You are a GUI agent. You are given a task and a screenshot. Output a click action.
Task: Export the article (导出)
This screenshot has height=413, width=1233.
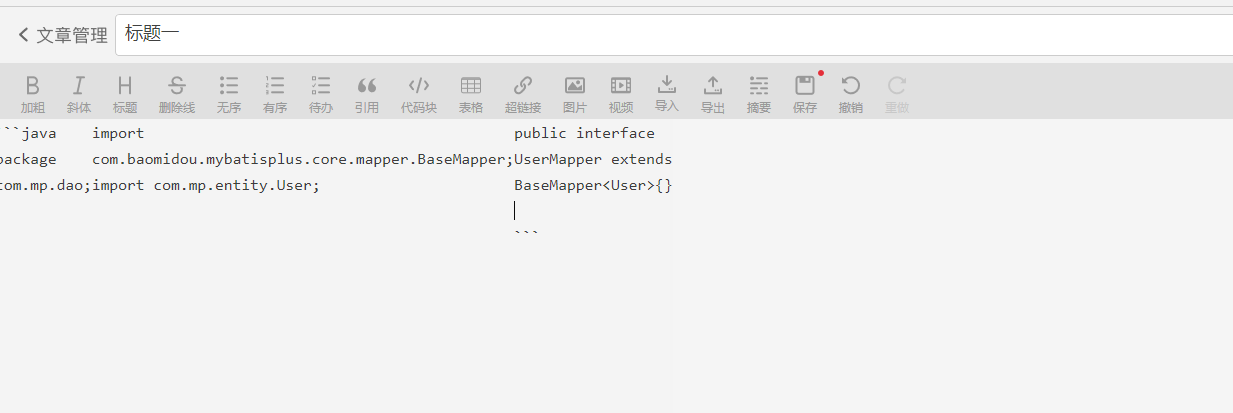[713, 95]
